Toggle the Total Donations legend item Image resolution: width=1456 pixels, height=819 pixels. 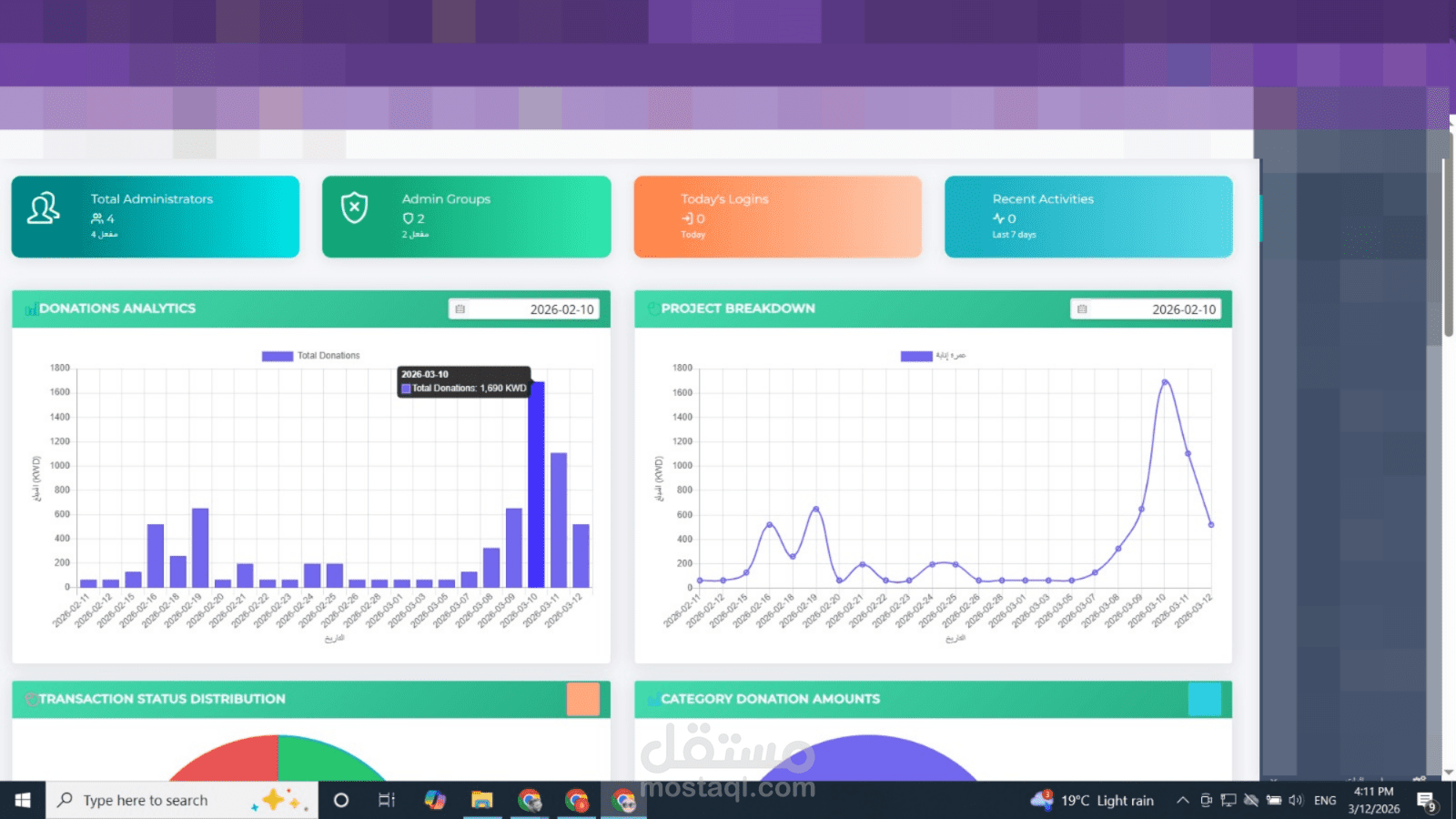point(310,356)
